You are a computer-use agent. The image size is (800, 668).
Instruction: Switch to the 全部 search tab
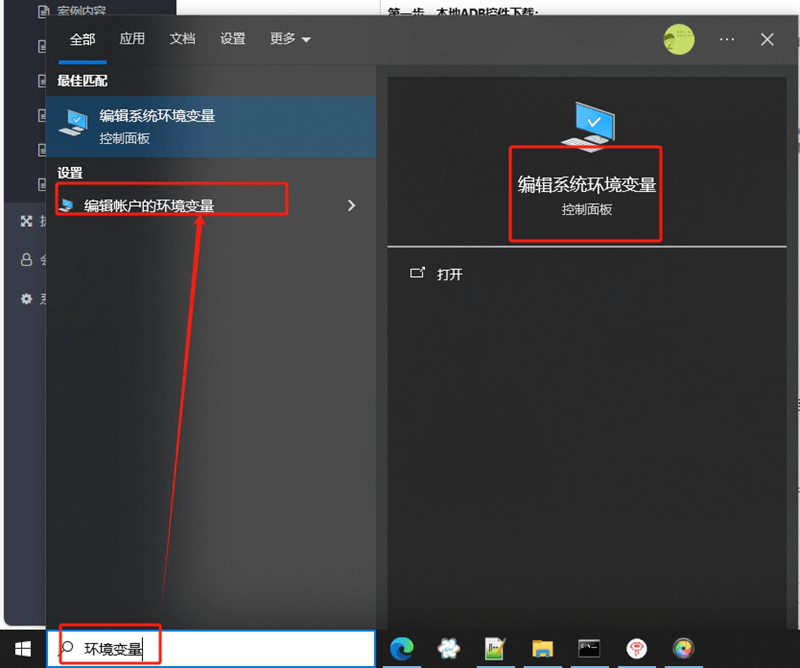[82, 39]
